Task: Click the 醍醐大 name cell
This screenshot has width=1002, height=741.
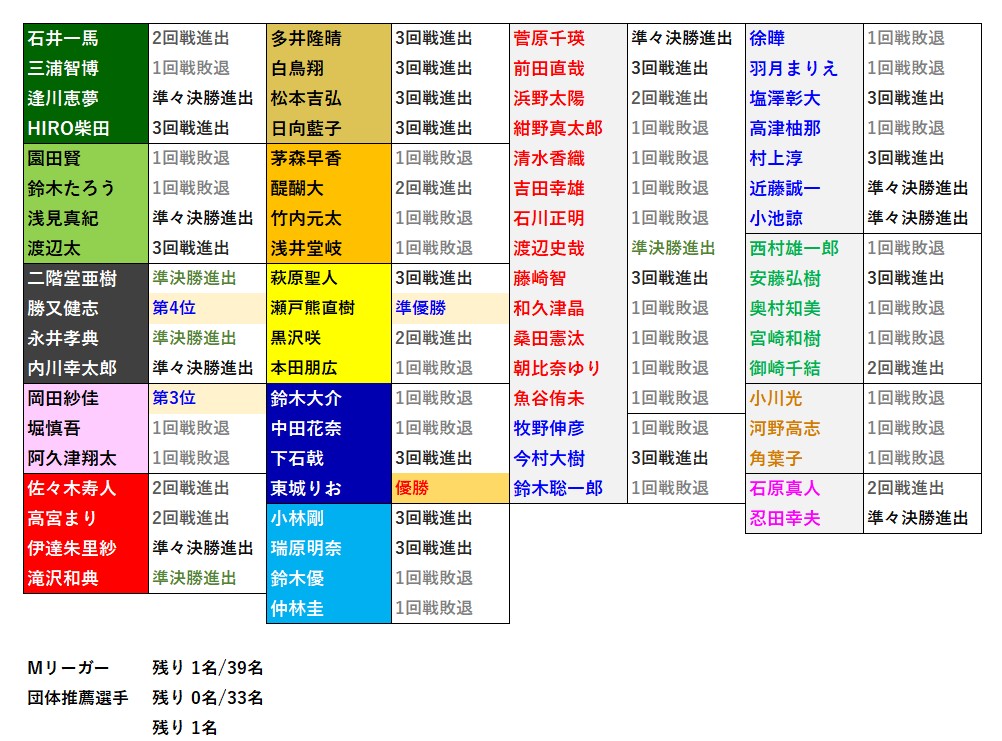Action: point(328,188)
